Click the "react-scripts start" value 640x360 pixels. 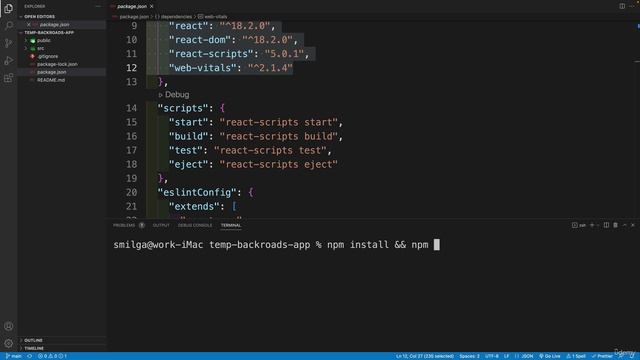pos(279,122)
